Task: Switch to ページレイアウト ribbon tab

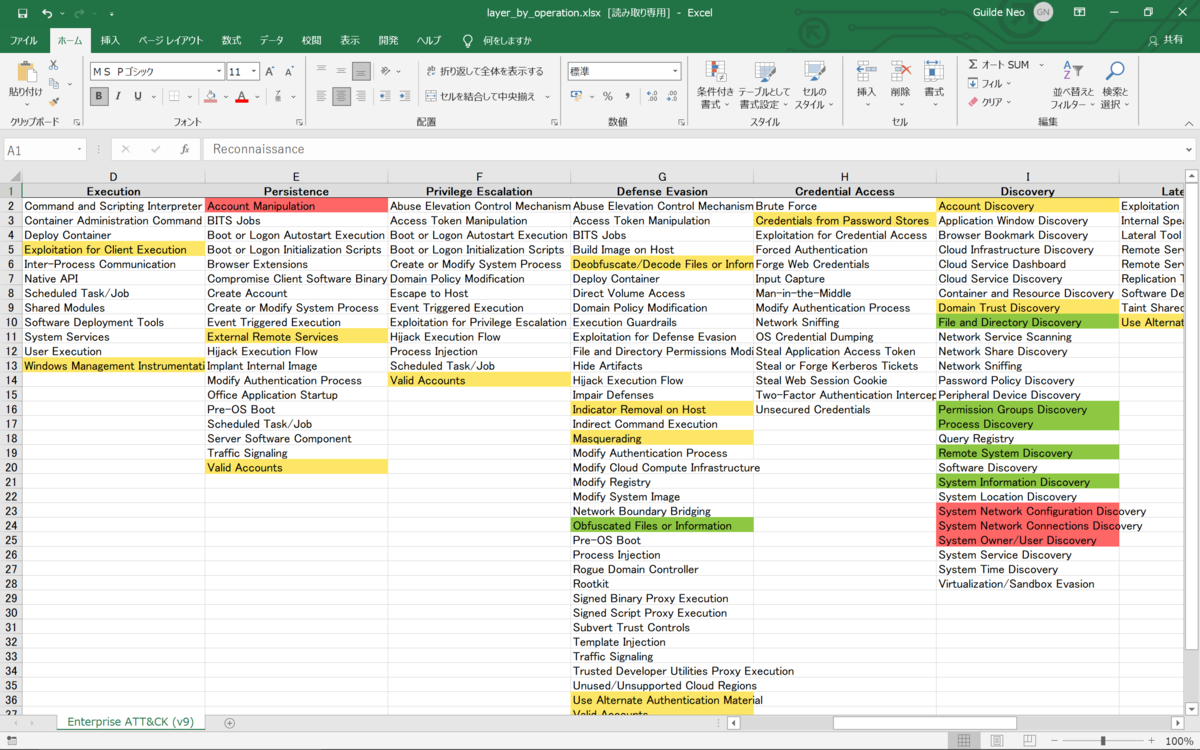Action: (170, 40)
